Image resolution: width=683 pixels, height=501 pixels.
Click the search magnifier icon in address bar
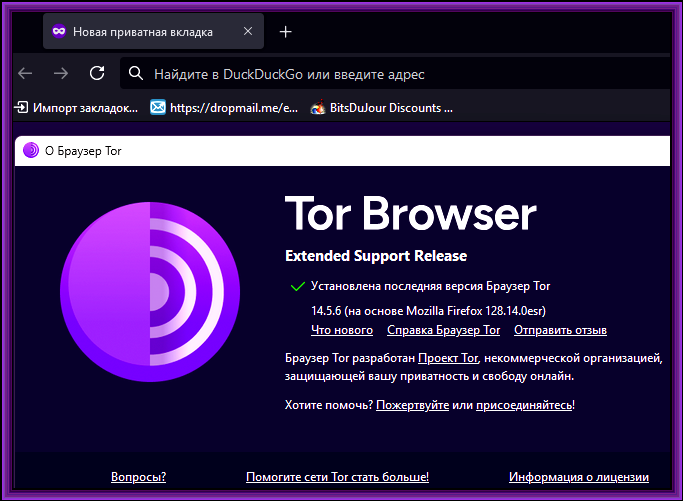tap(136, 73)
